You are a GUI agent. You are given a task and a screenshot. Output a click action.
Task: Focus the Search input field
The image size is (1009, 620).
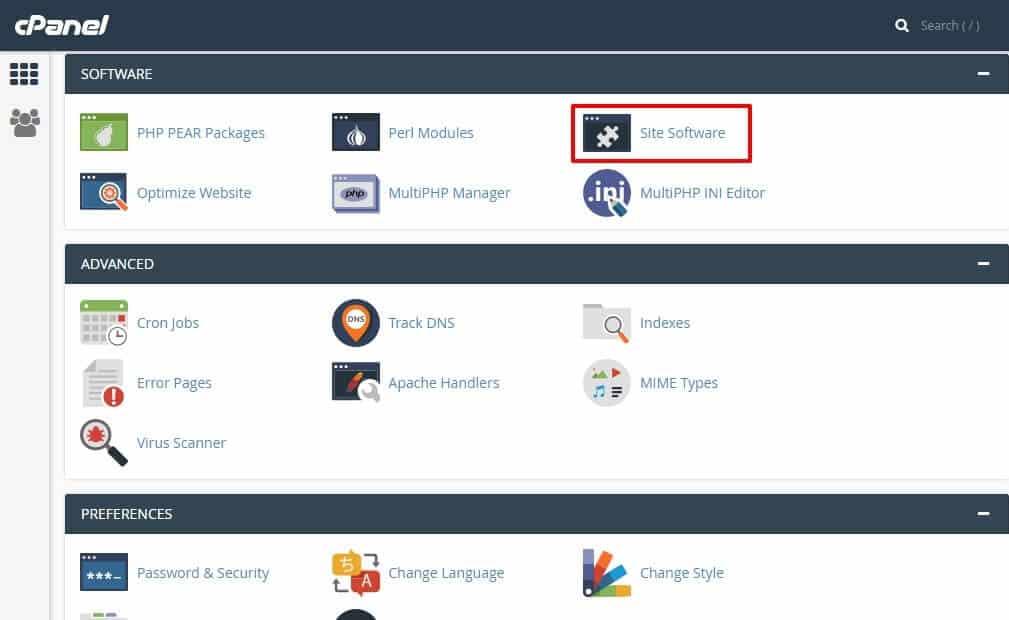950,26
